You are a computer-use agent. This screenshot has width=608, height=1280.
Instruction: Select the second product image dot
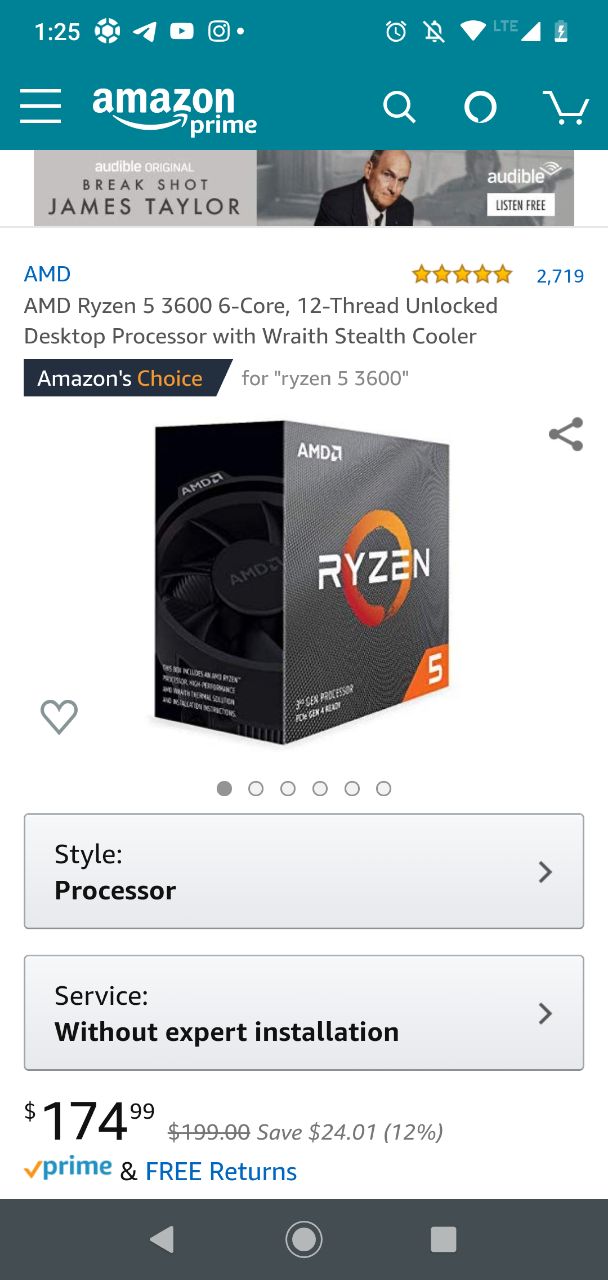tap(256, 789)
